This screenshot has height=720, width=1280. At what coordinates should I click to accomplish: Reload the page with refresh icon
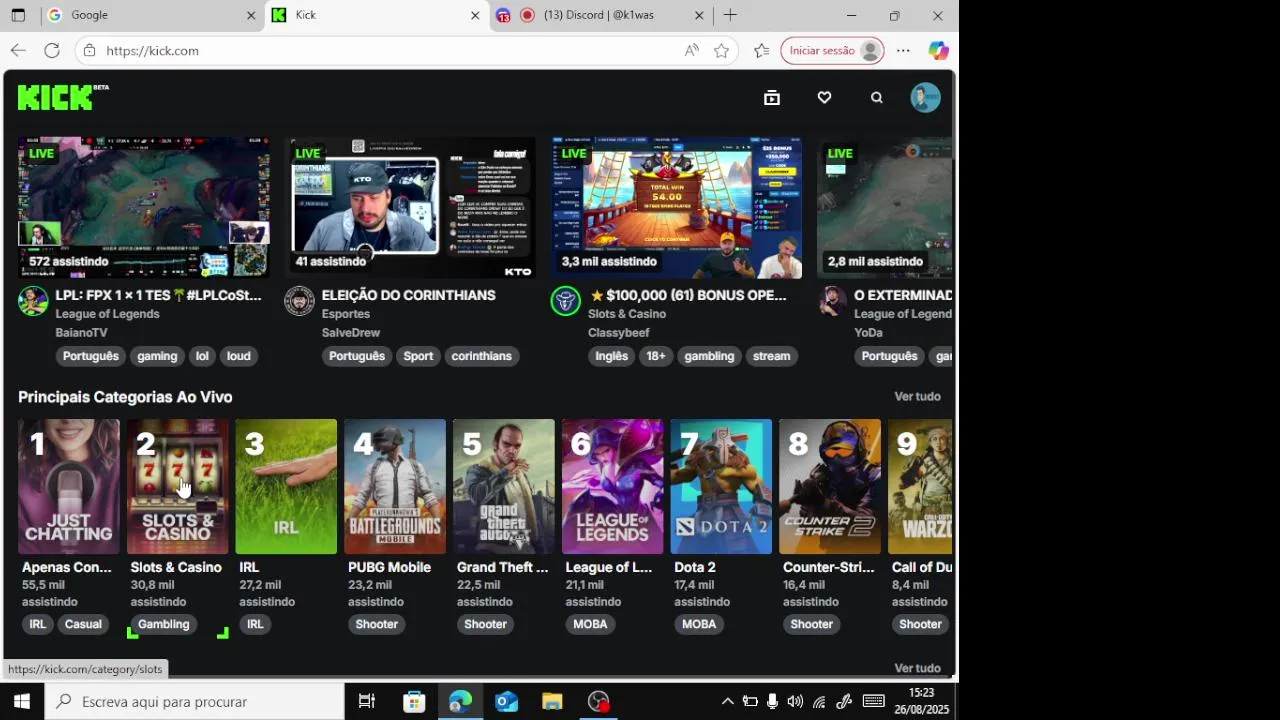point(52,50)
